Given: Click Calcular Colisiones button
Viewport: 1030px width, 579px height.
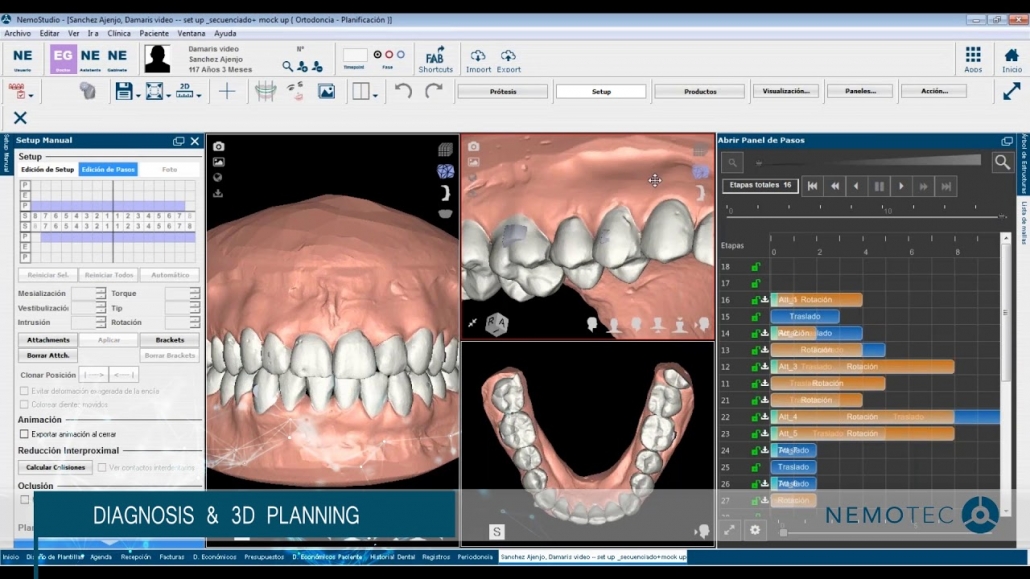Looking at the screenshot, I should 55,467.
